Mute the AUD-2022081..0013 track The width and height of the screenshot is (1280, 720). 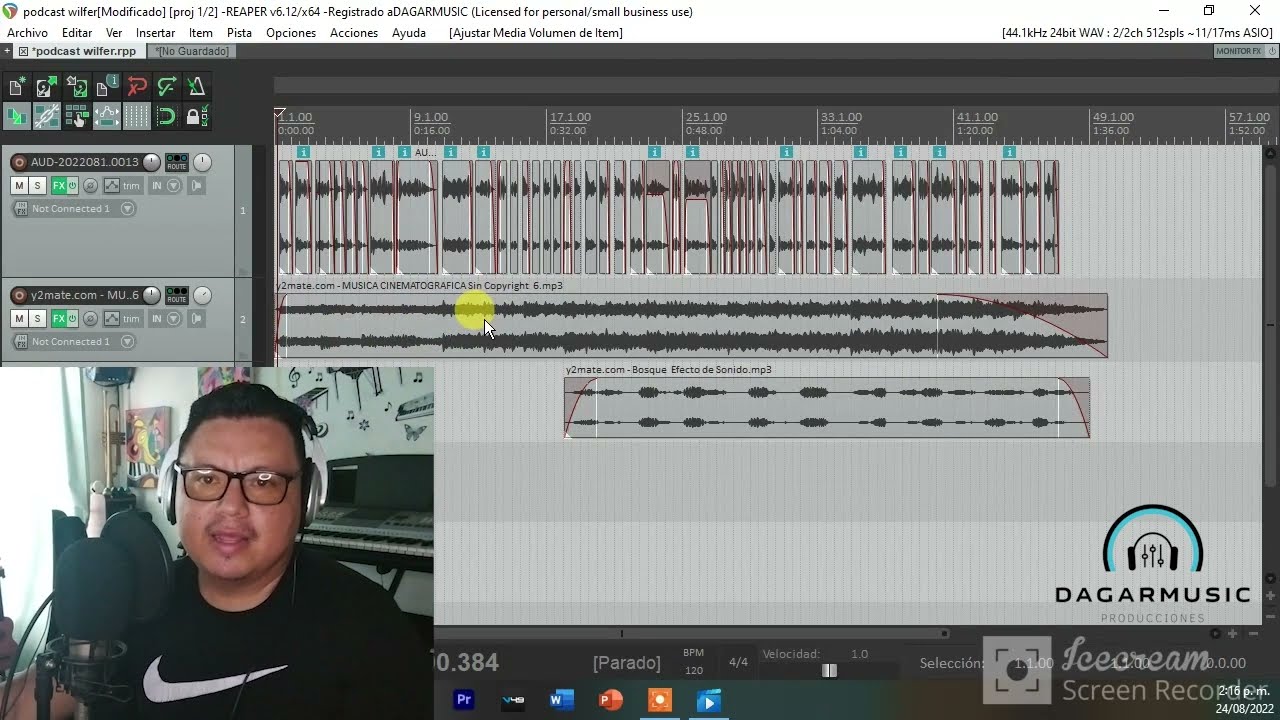[x=19, y=185]
